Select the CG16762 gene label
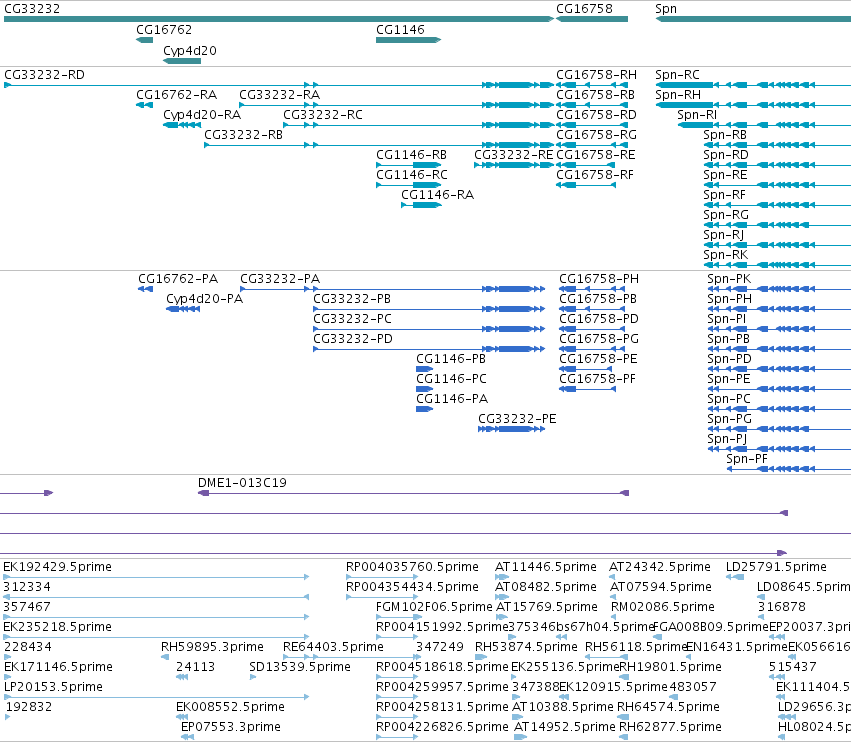This screenshot has height=742, width=851. click(x=164, y=30)
